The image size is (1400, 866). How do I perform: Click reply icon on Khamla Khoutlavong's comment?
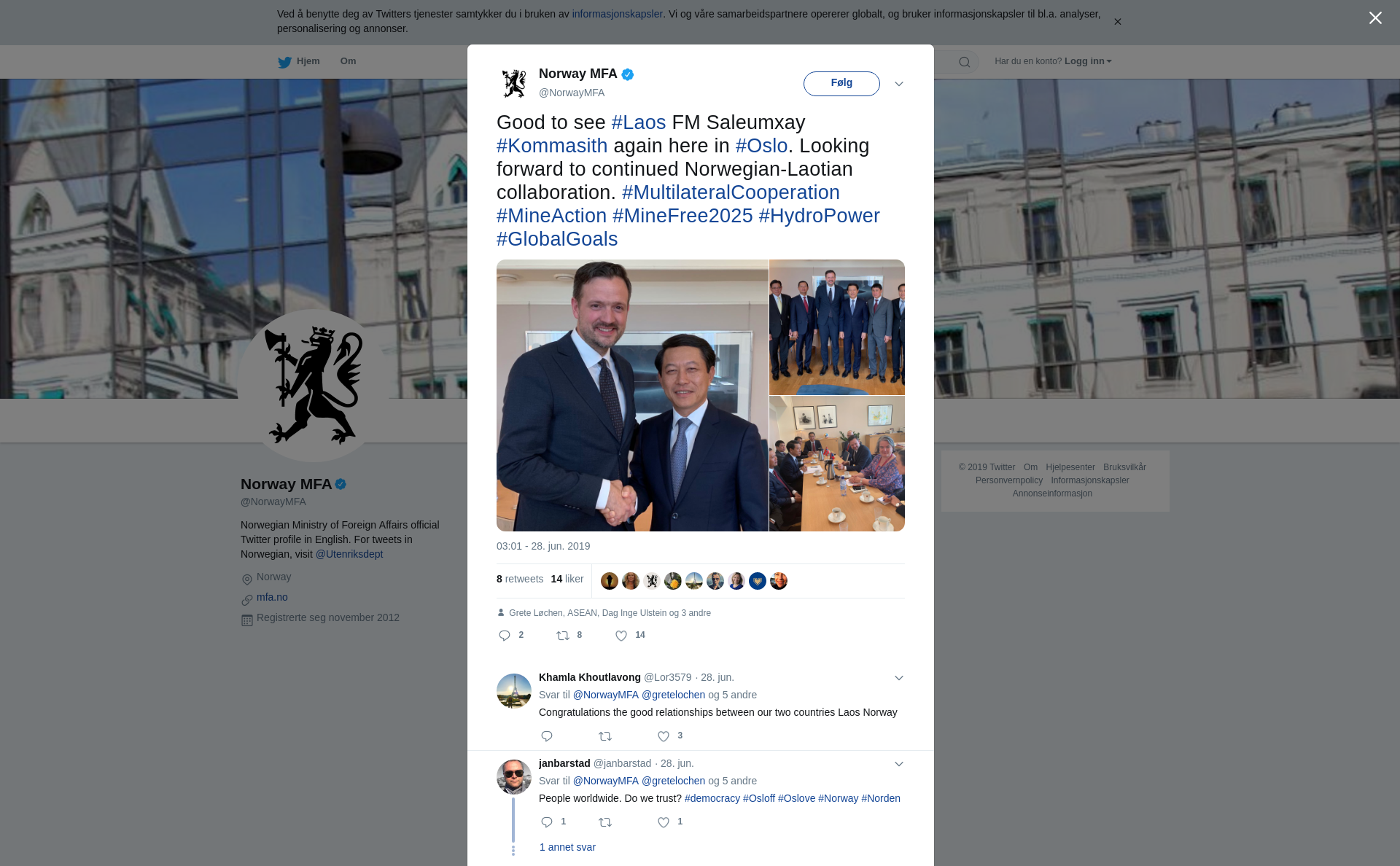pyautogui.click(x=547, y=736)
